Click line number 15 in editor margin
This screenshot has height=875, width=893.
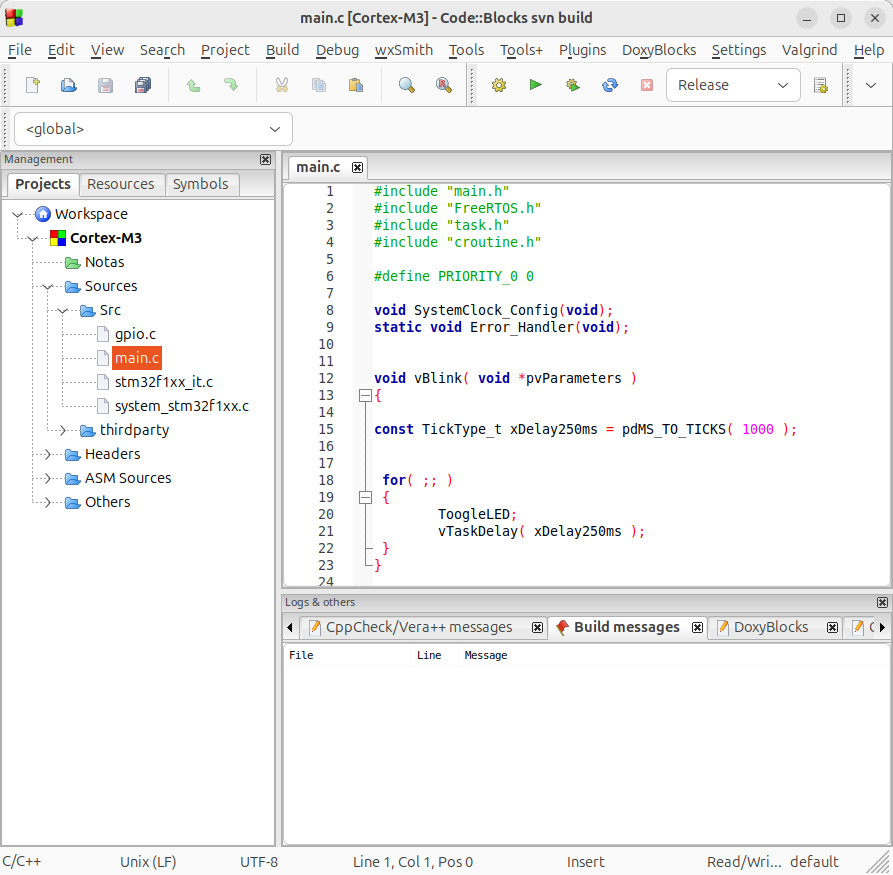[x=326, y=430]
